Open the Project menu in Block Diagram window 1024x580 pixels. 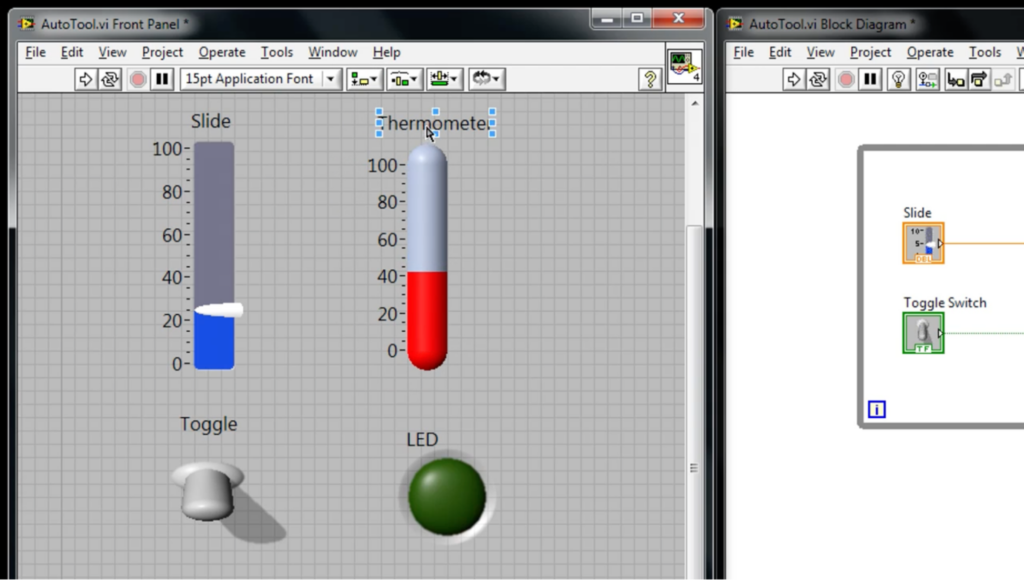(x=870, y=52)
